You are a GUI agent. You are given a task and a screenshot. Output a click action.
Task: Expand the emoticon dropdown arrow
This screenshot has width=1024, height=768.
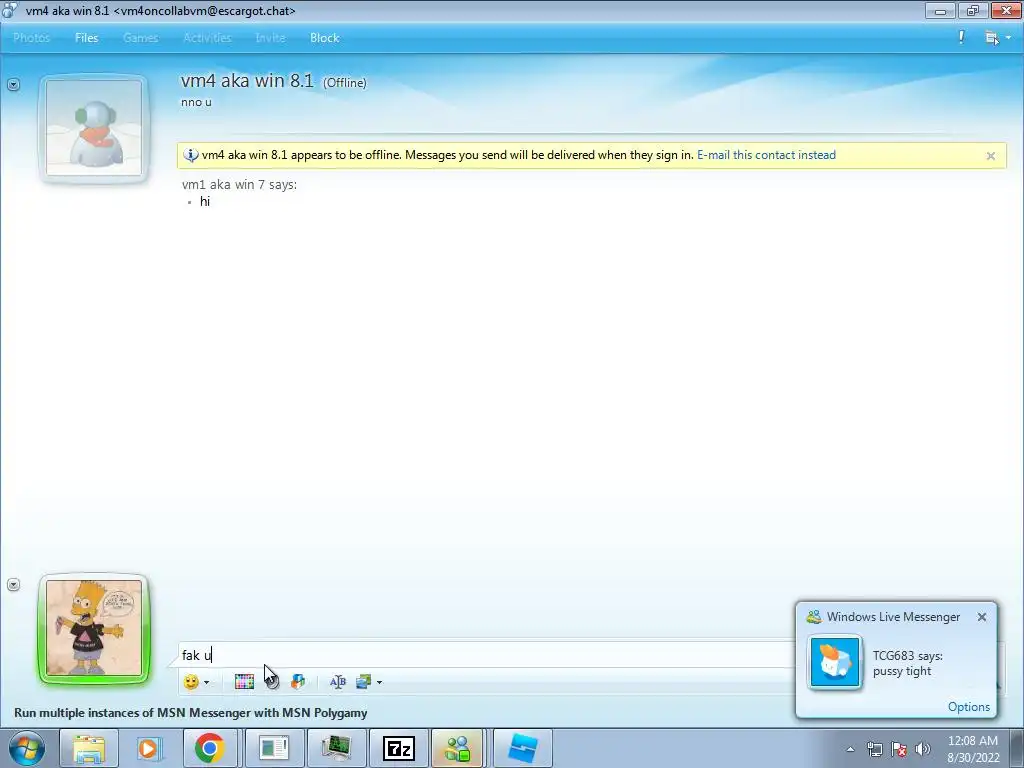coord(206,682)
